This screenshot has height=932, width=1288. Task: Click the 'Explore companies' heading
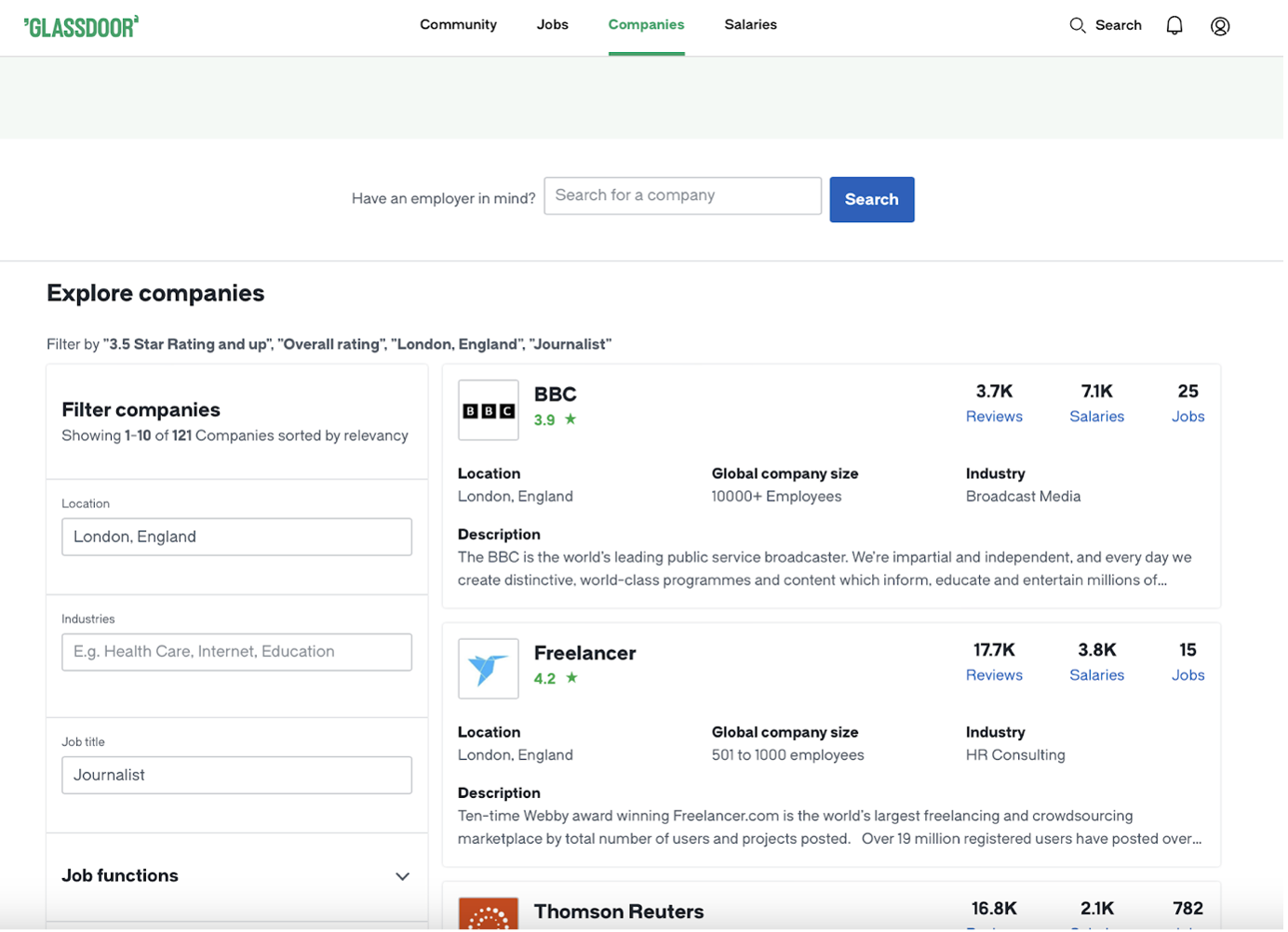click(x=156, y=295)
